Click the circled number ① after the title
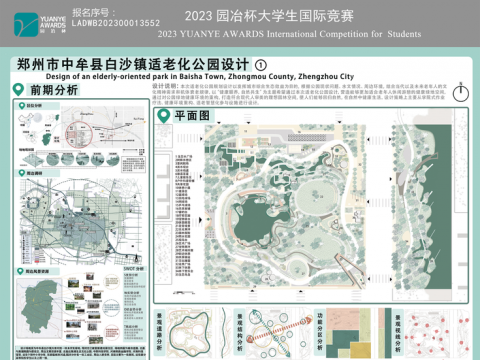 [261, 65]
